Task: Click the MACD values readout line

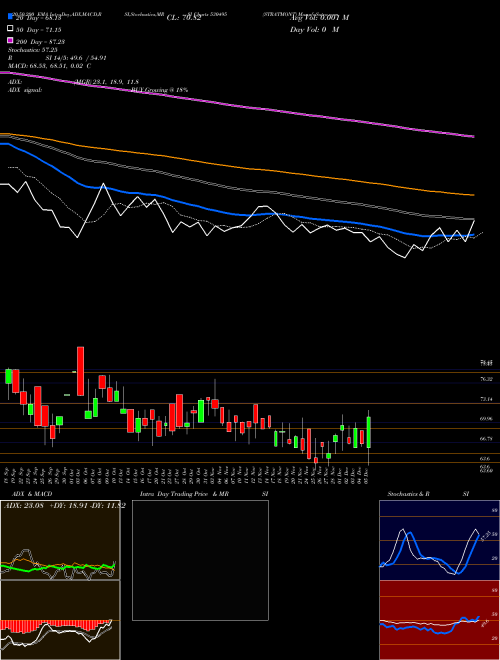Action: (49, 66)
